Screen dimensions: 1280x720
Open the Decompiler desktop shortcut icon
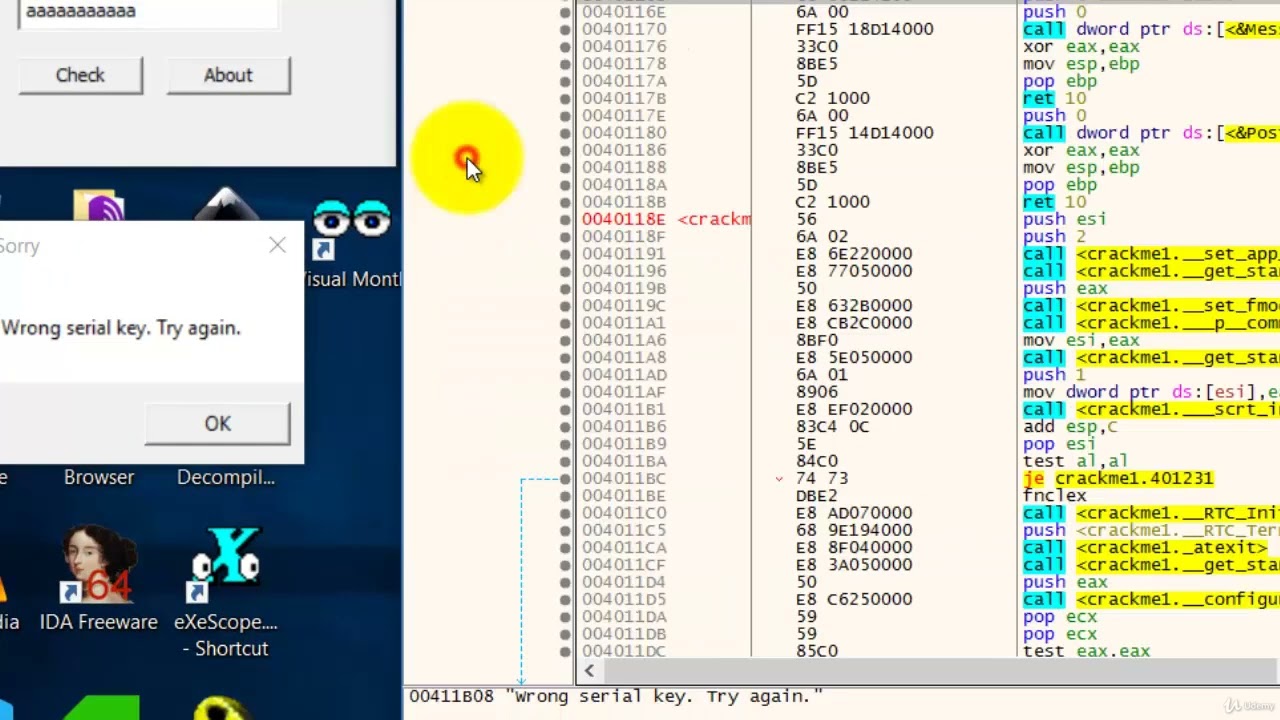[225, 477]
